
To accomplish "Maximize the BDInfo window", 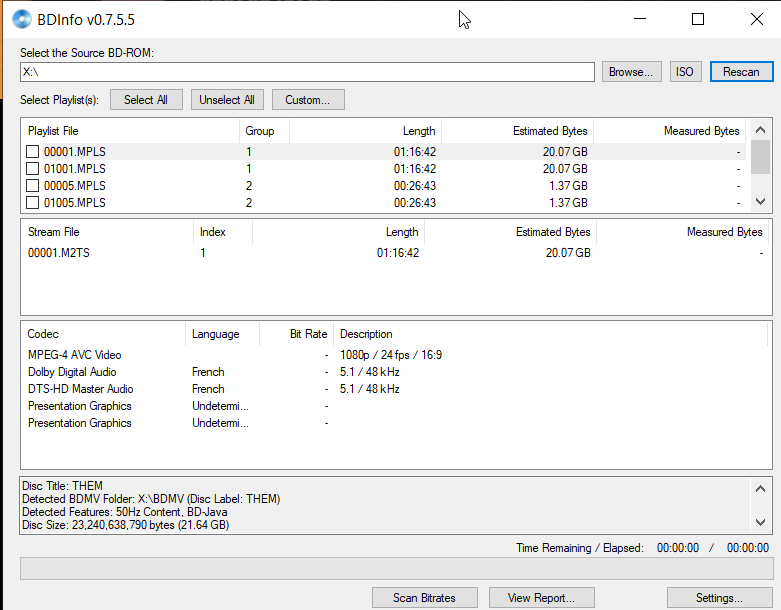I will tap(698, 19).
